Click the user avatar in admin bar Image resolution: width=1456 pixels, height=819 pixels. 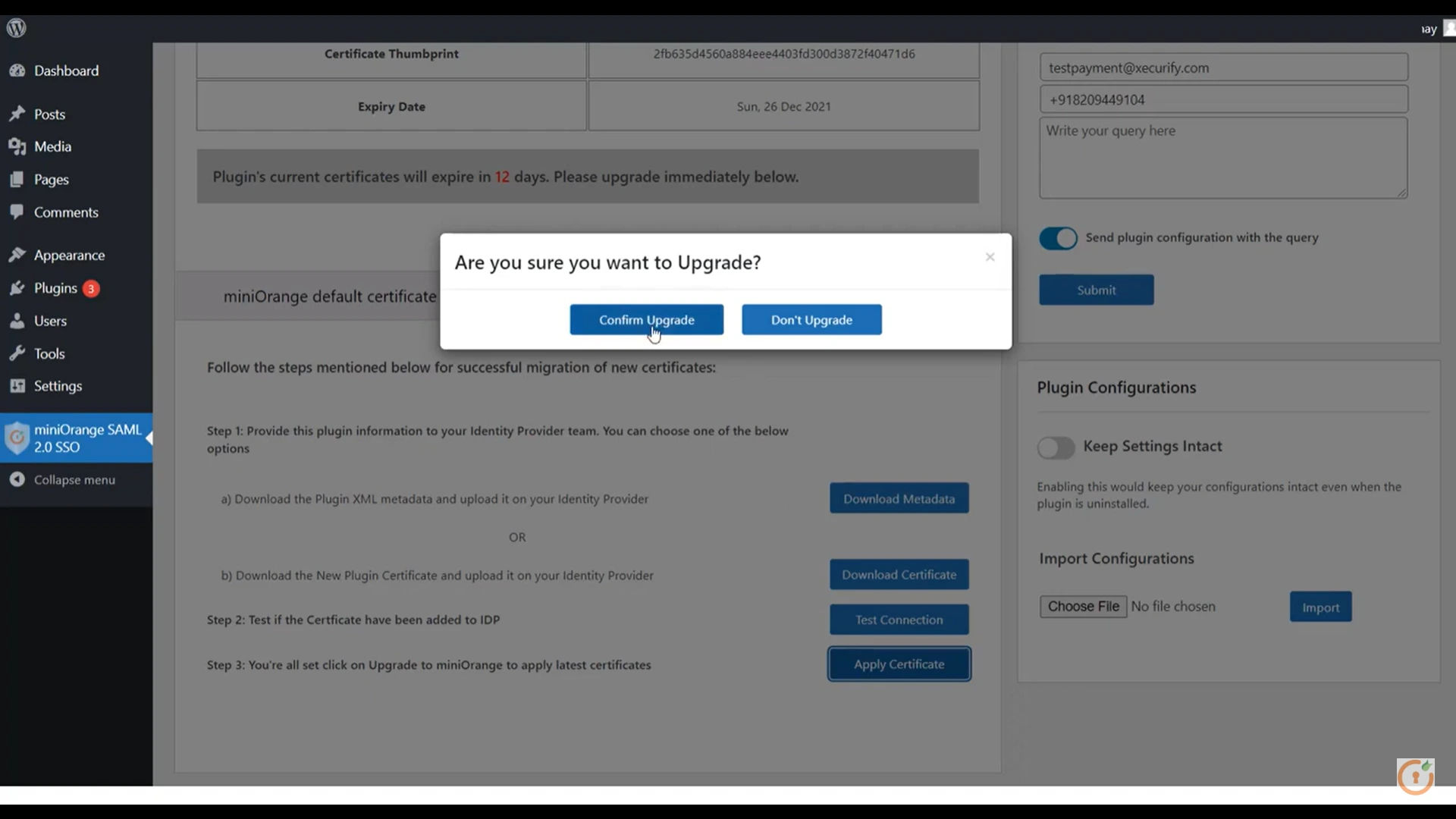[x=1449, y=28]
